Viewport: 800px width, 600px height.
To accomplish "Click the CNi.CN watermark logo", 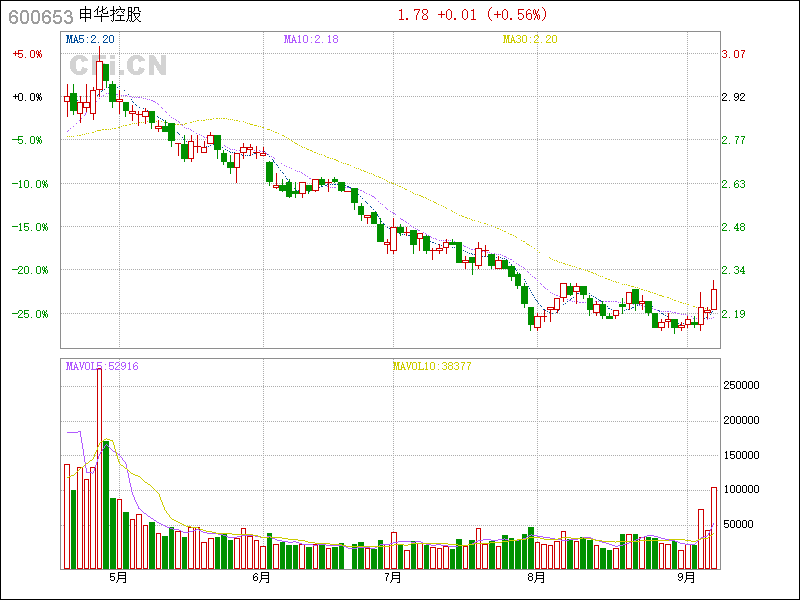I will [x=117, y=66].
